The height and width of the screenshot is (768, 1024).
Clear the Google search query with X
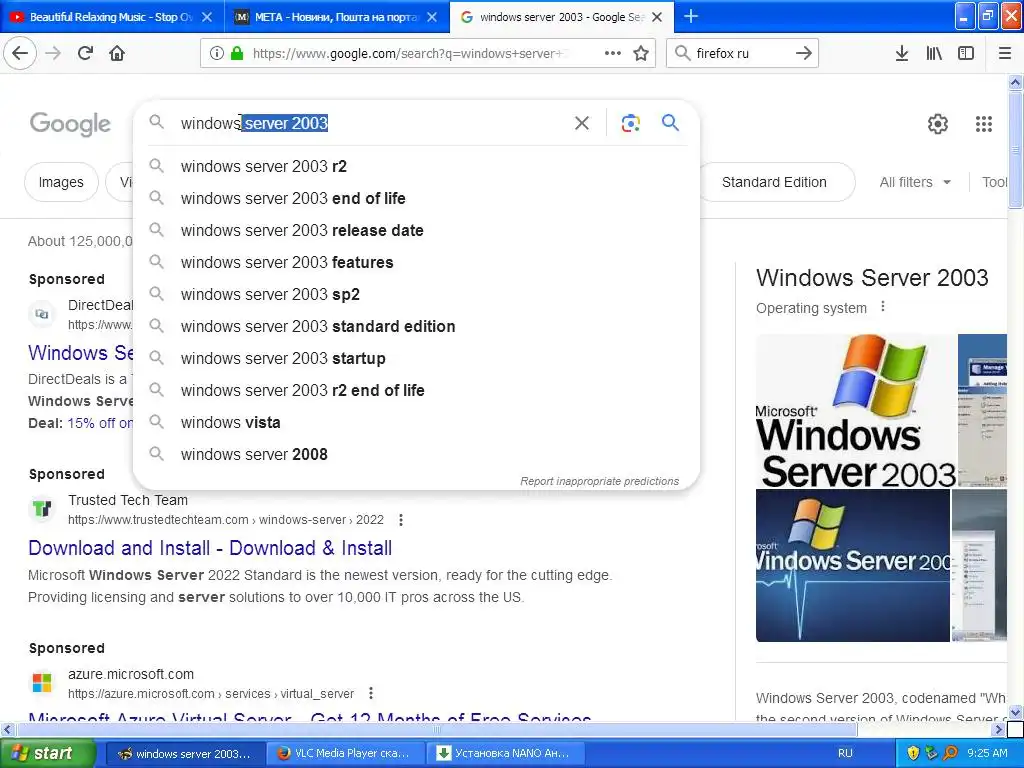click(582, 123)
